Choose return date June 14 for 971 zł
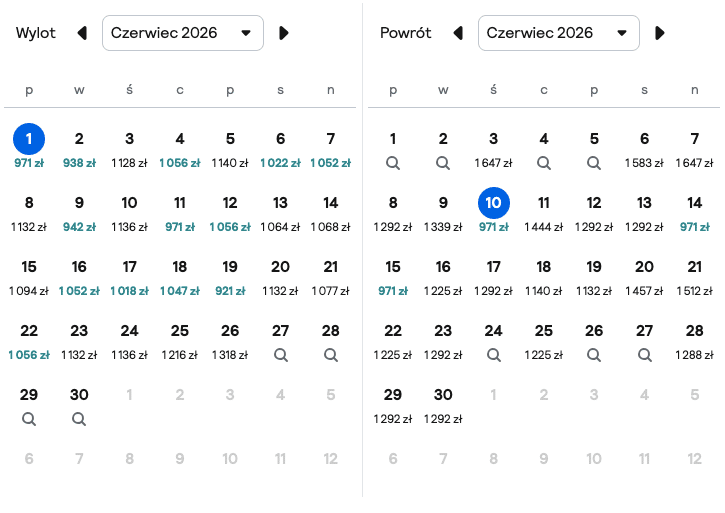 (x=694, y=214)
